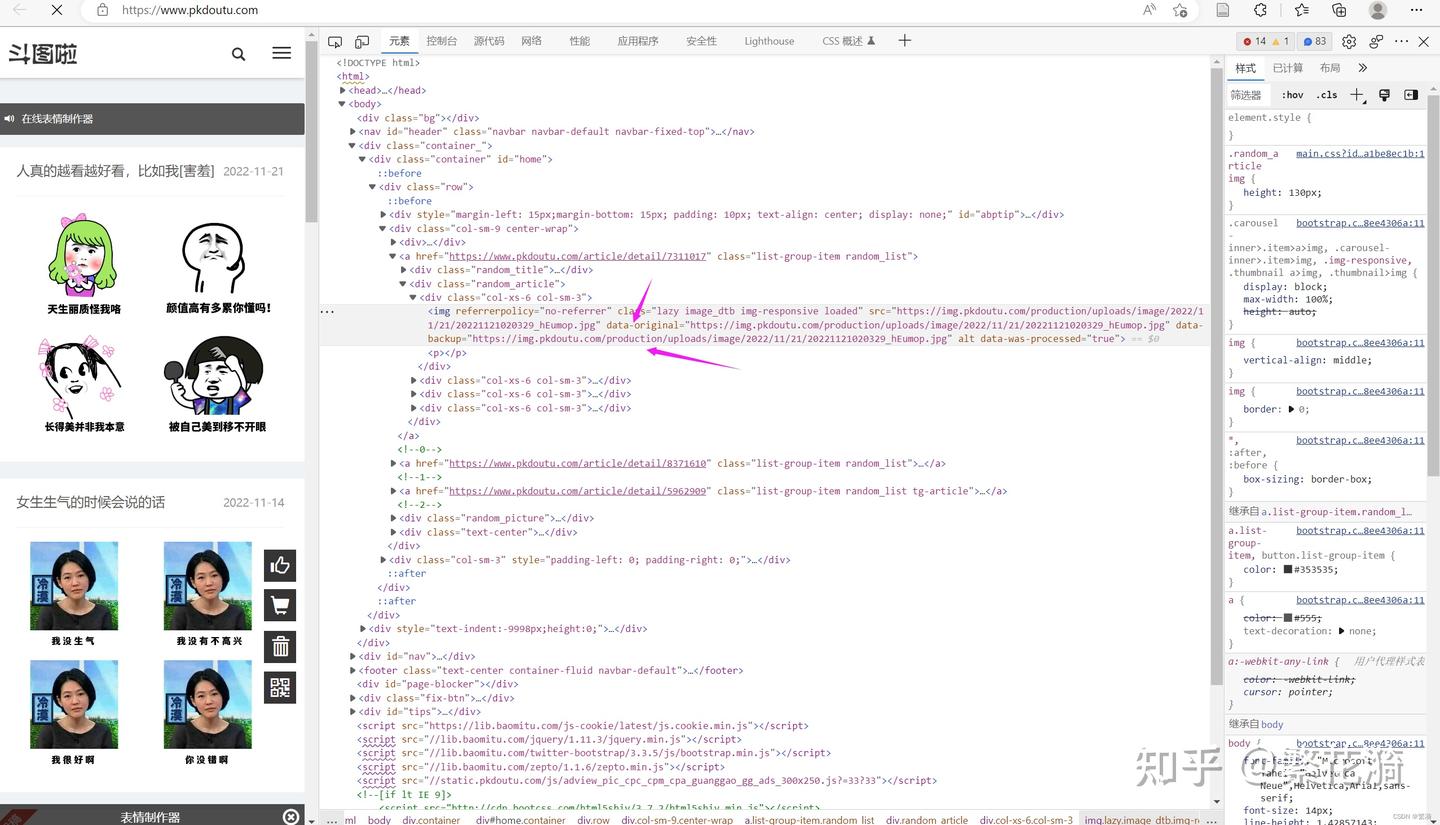Open the article 人真的越看越好看，比如我[害羞]
Screen dimensions: 1440x825
pos(115,171)
